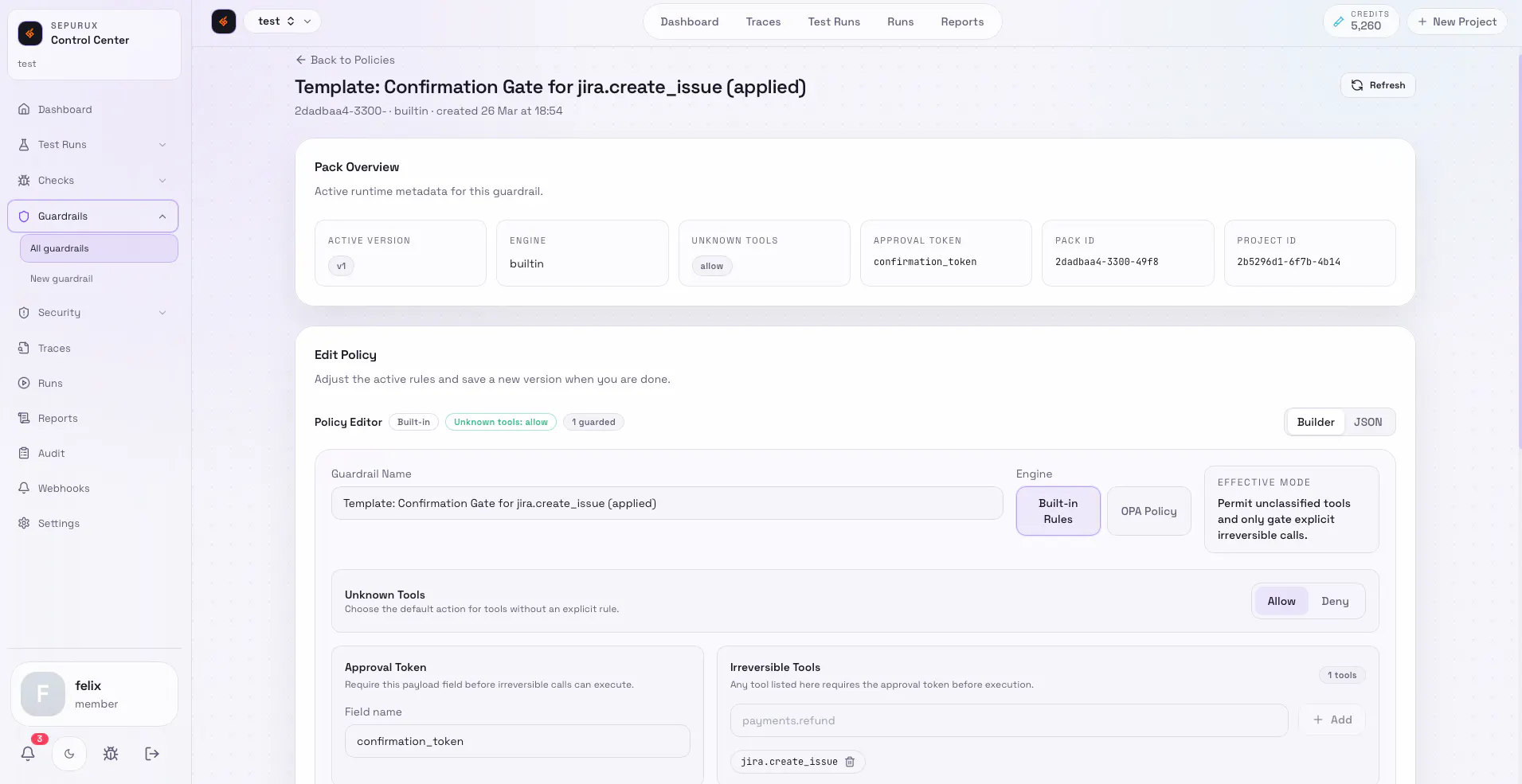Click the Dashboard label in the sidebar
Image resolution: width=1522 pixels, height=784 pixels.
coord(65,110)
